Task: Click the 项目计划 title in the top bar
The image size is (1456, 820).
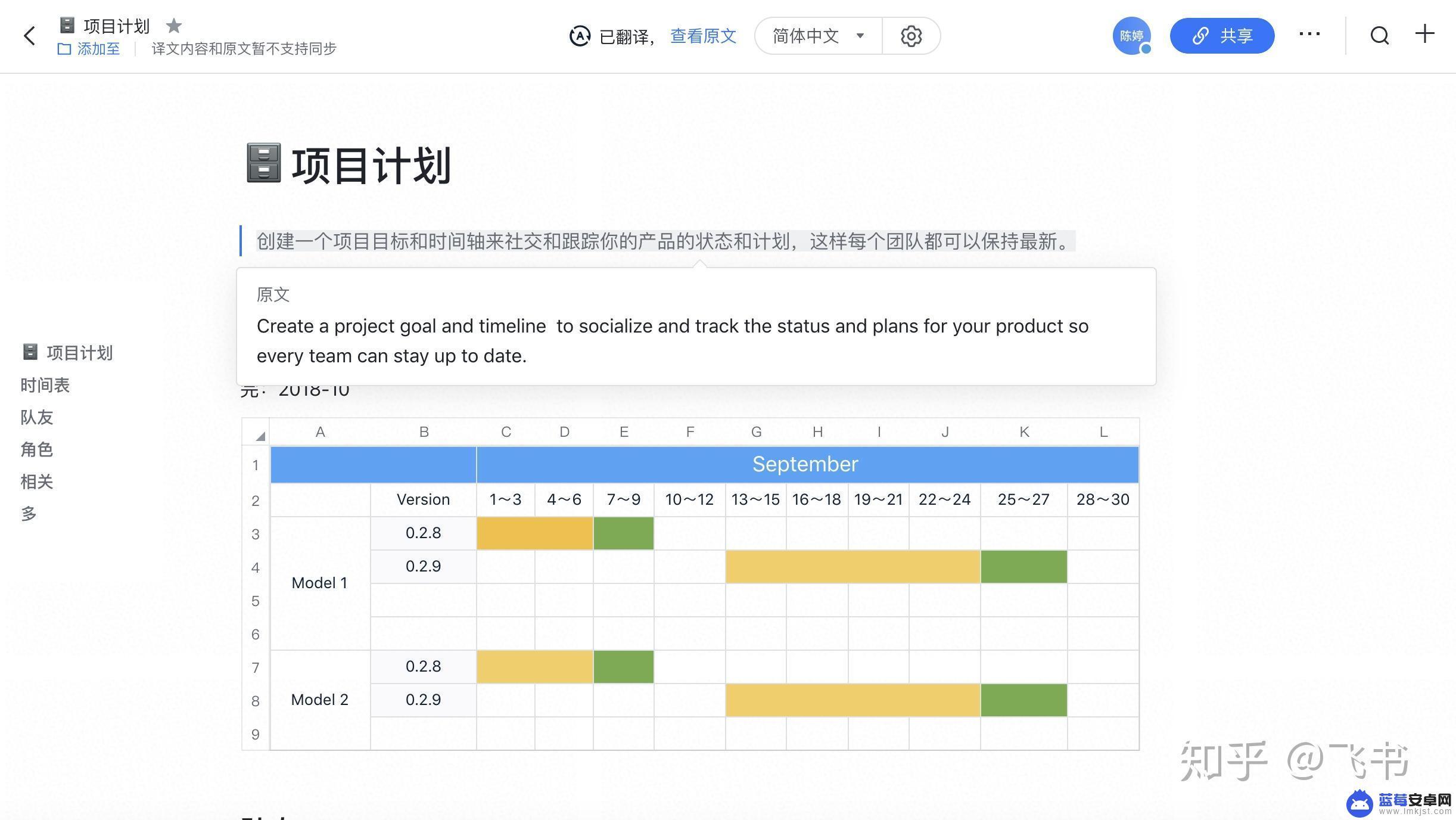Action: 117,26
